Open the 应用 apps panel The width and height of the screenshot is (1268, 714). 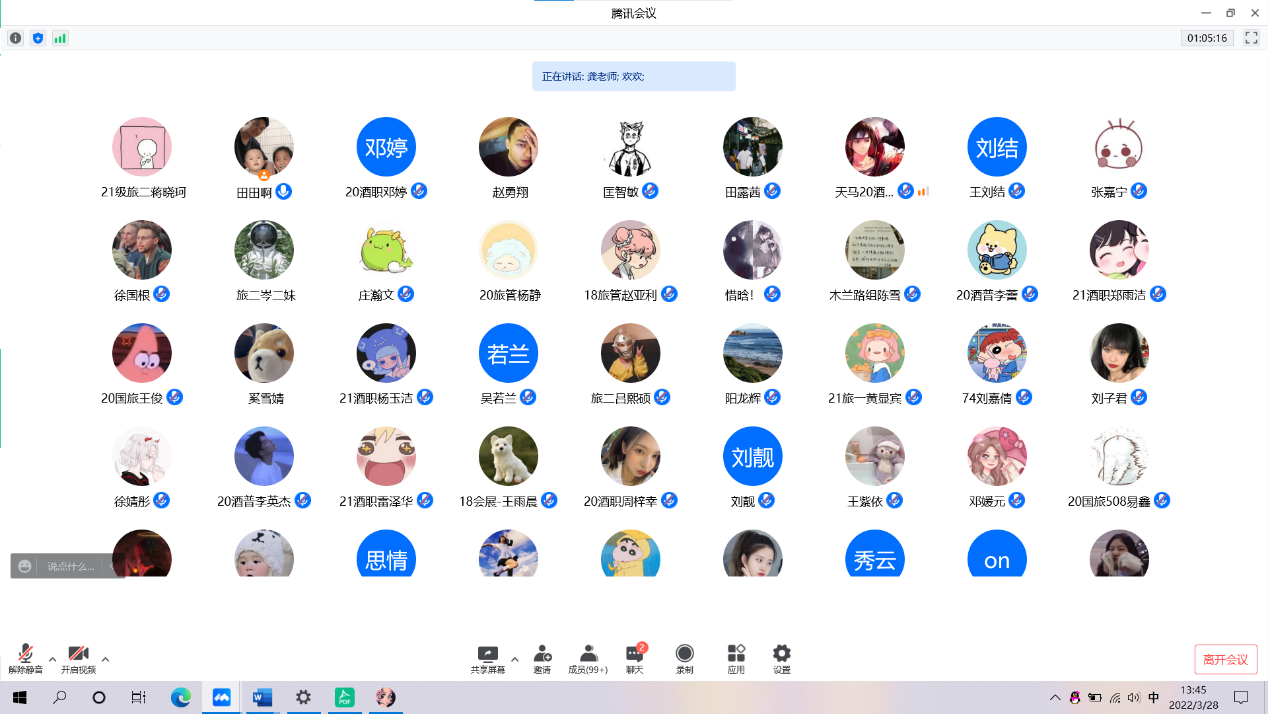point(736,658)
